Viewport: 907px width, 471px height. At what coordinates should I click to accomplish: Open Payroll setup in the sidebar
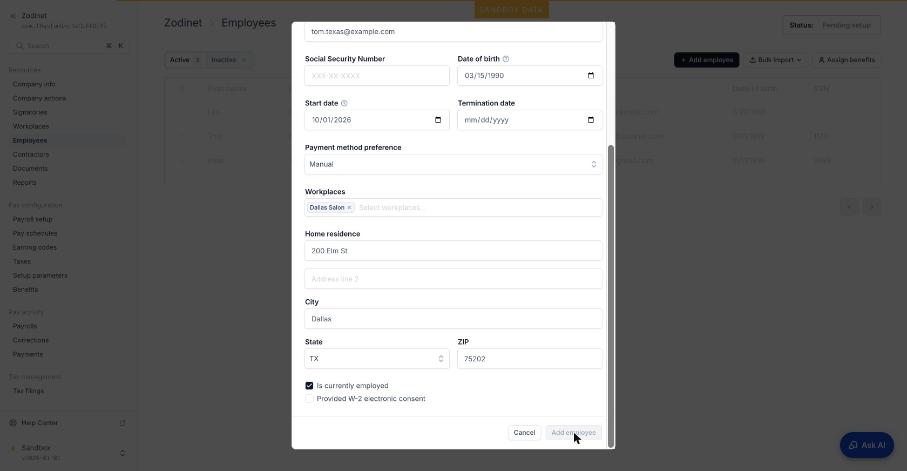coord(32,220)
